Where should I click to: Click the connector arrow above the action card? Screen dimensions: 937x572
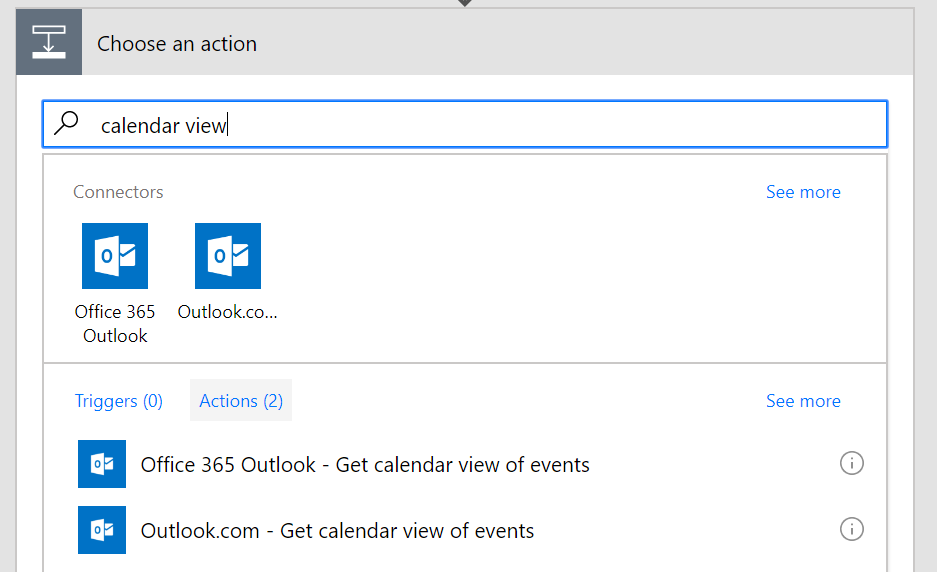coord(465,3)
